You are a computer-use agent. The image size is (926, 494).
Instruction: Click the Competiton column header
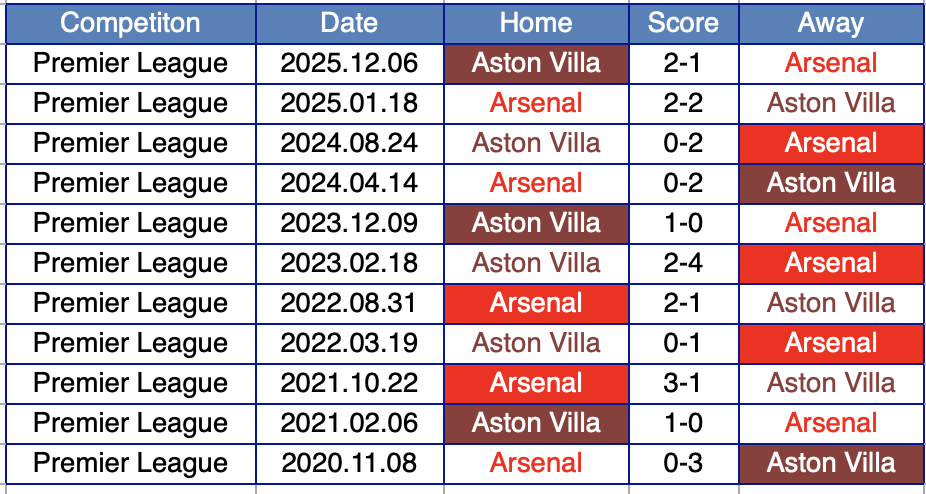(130, 23)
